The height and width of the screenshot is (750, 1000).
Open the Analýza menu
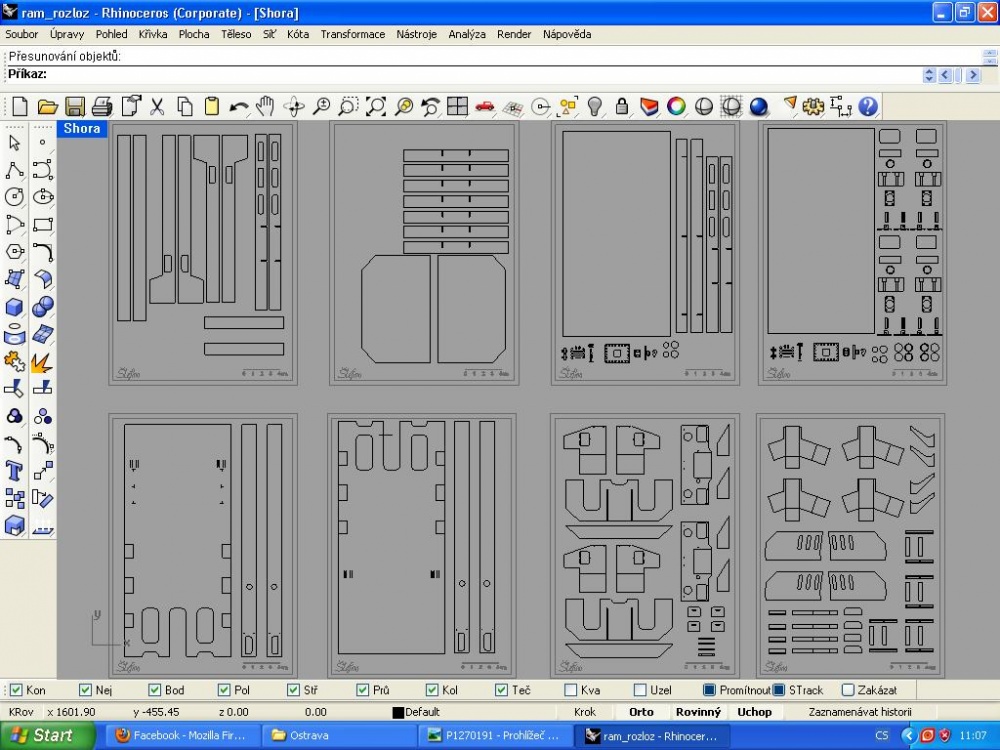coord(467,34)
